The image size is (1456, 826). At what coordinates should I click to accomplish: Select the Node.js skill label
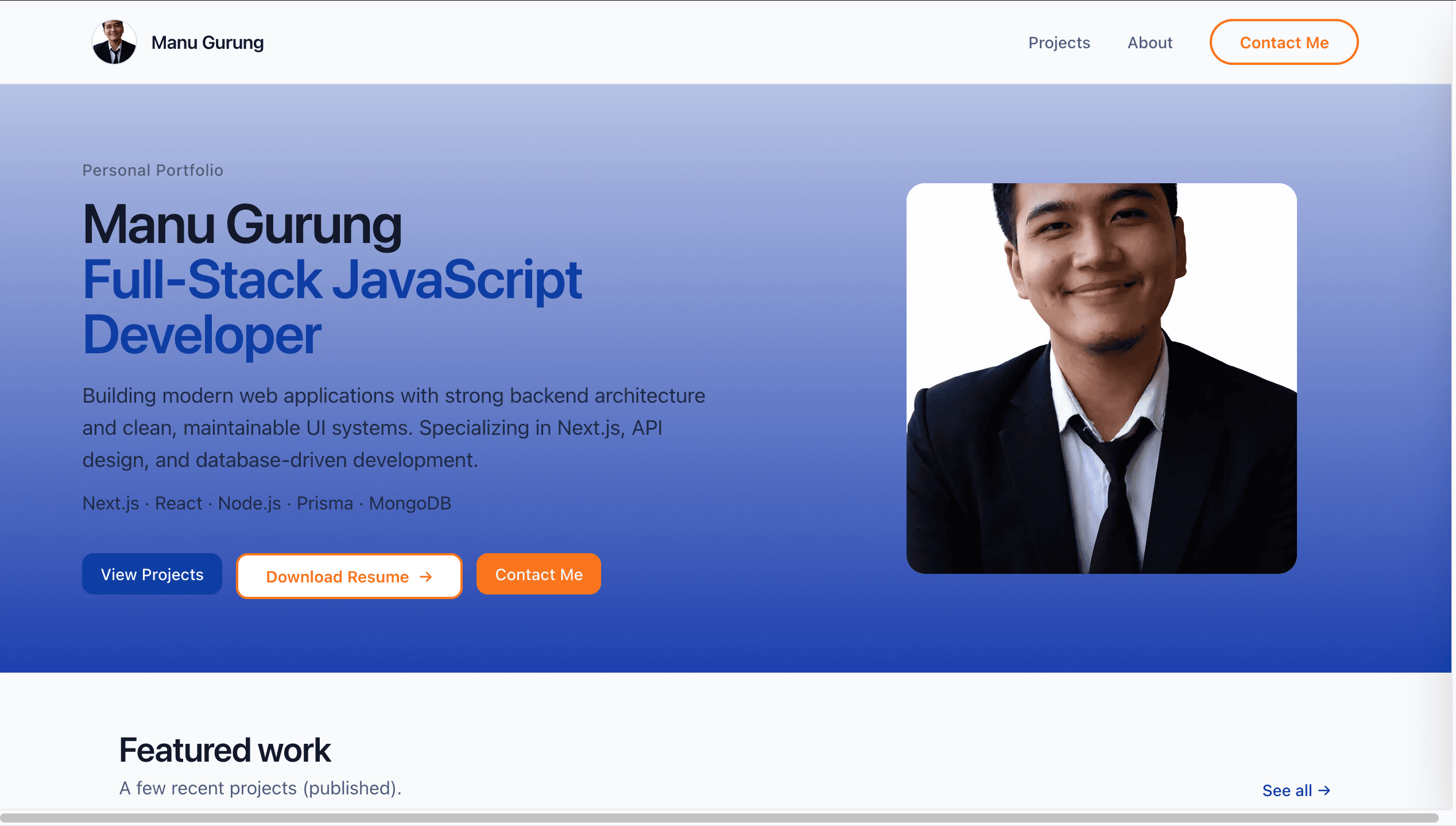(249, 503)
